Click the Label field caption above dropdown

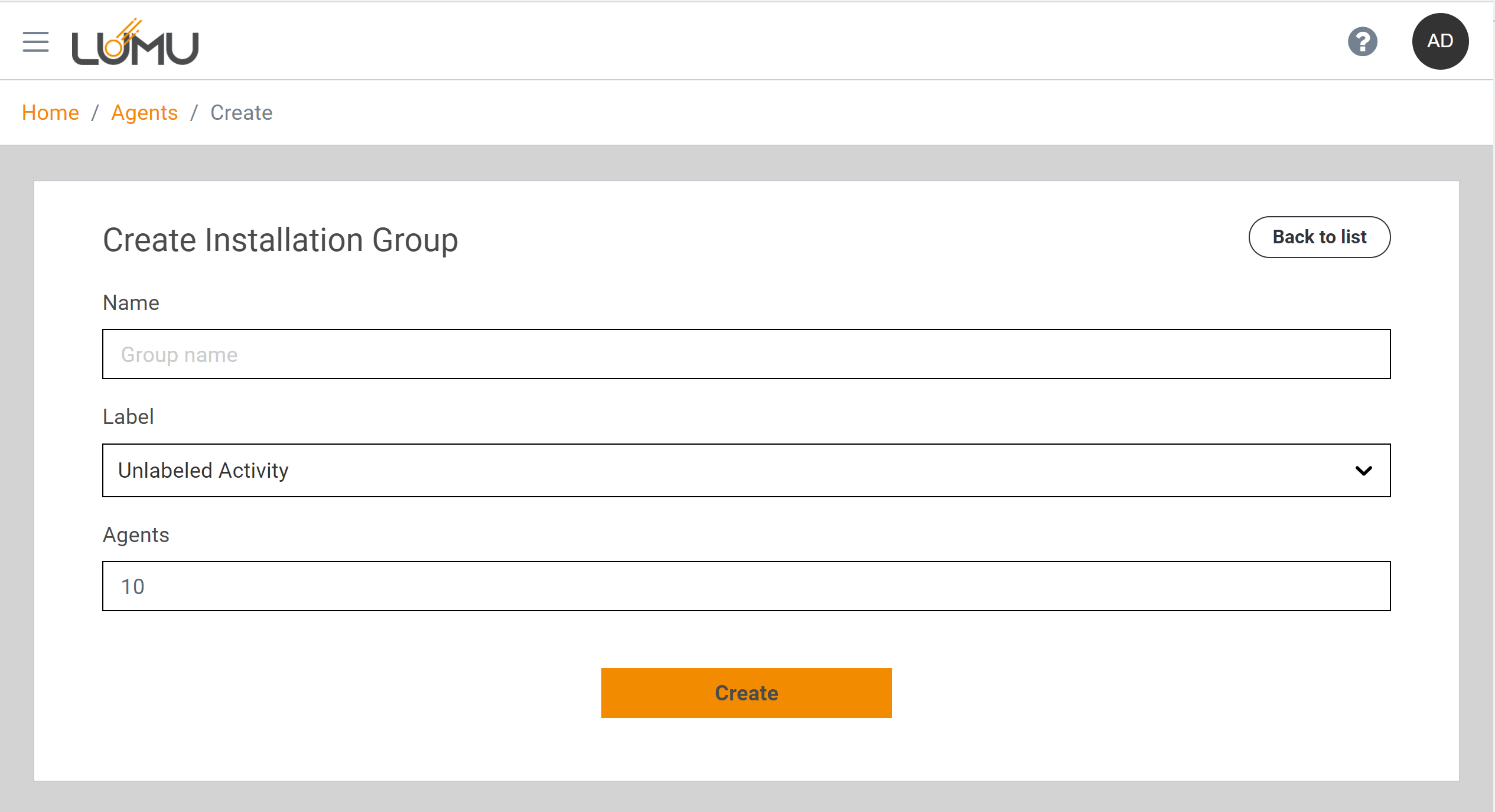point(128,417)
